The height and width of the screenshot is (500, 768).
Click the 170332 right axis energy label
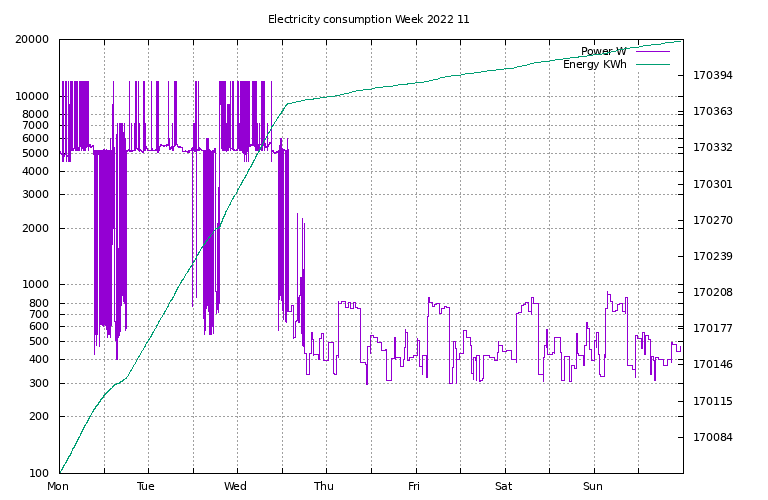coord(713,147)
